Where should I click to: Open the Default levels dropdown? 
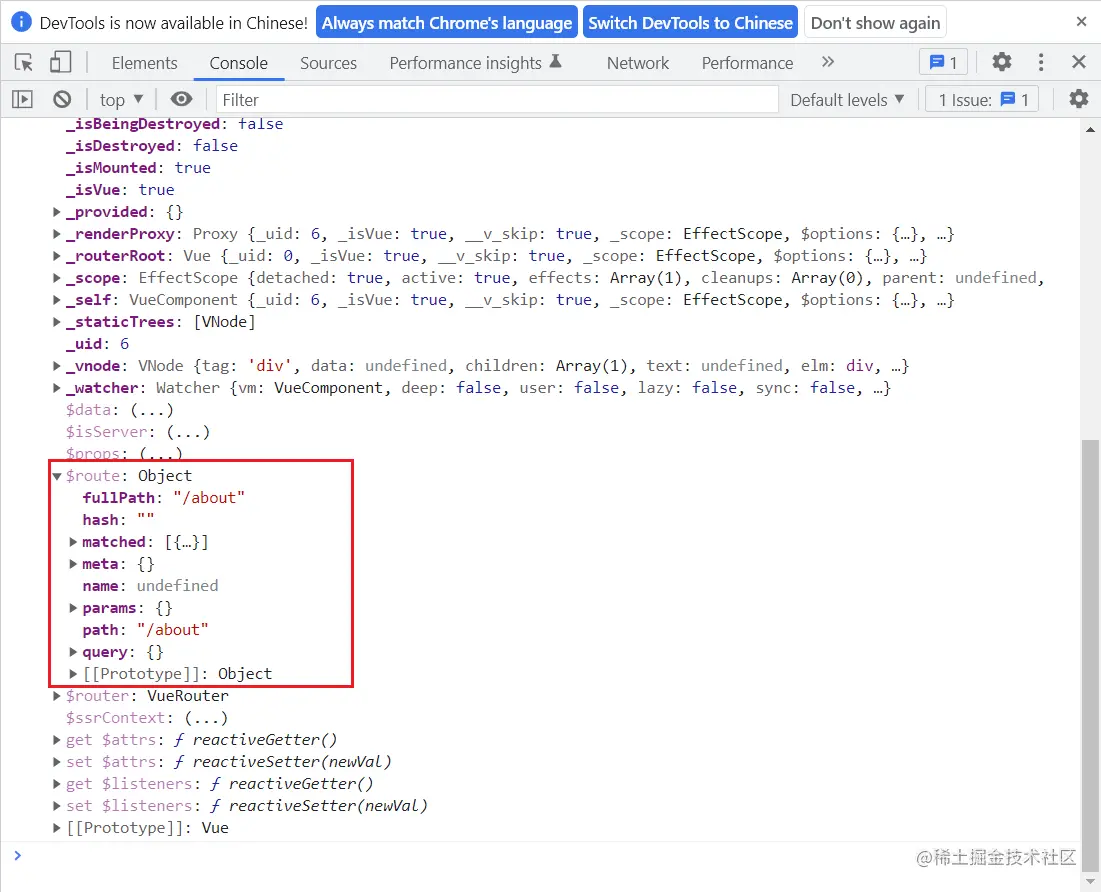847,100
